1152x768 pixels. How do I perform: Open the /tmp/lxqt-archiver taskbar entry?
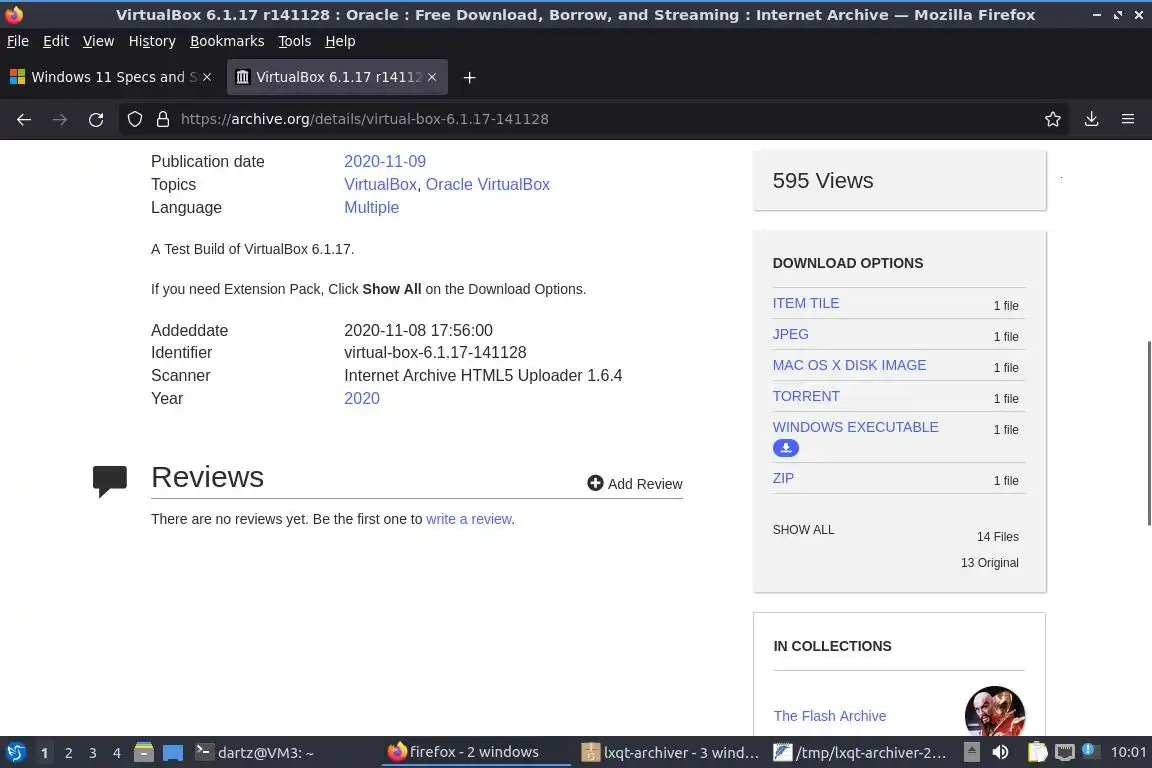pyautogui.click(x=860, y=753)
